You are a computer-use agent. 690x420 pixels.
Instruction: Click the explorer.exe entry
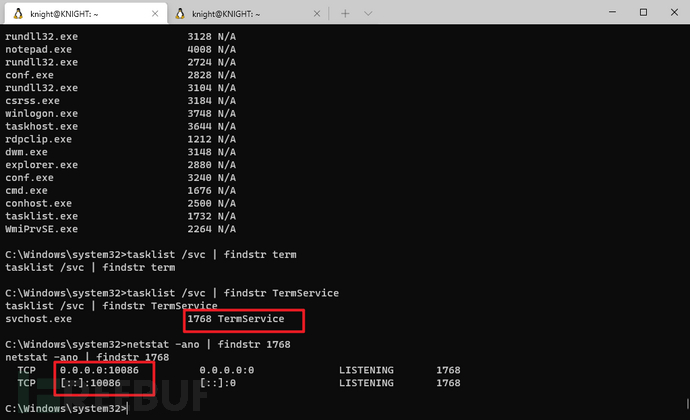click(121, 165)
